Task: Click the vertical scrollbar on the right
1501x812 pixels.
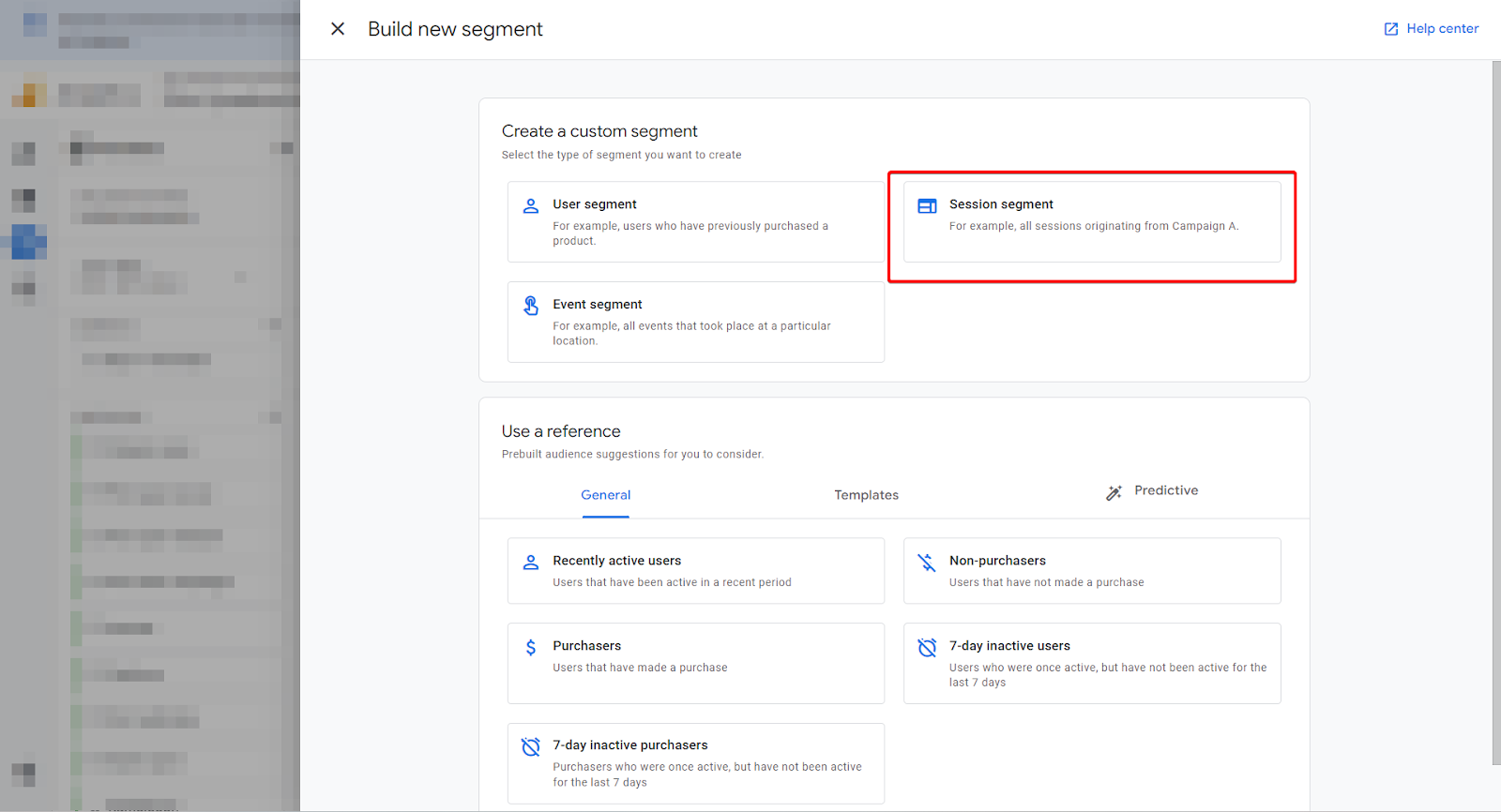Action: [1495, 413]
